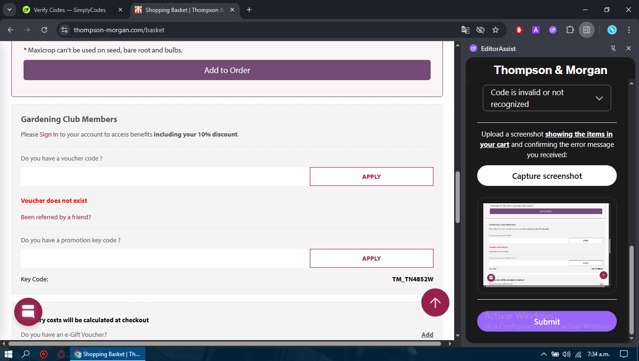Viewport: 639px width, 361px height.
Task: Click the page horizontal scrollbar
Action: 224,343
